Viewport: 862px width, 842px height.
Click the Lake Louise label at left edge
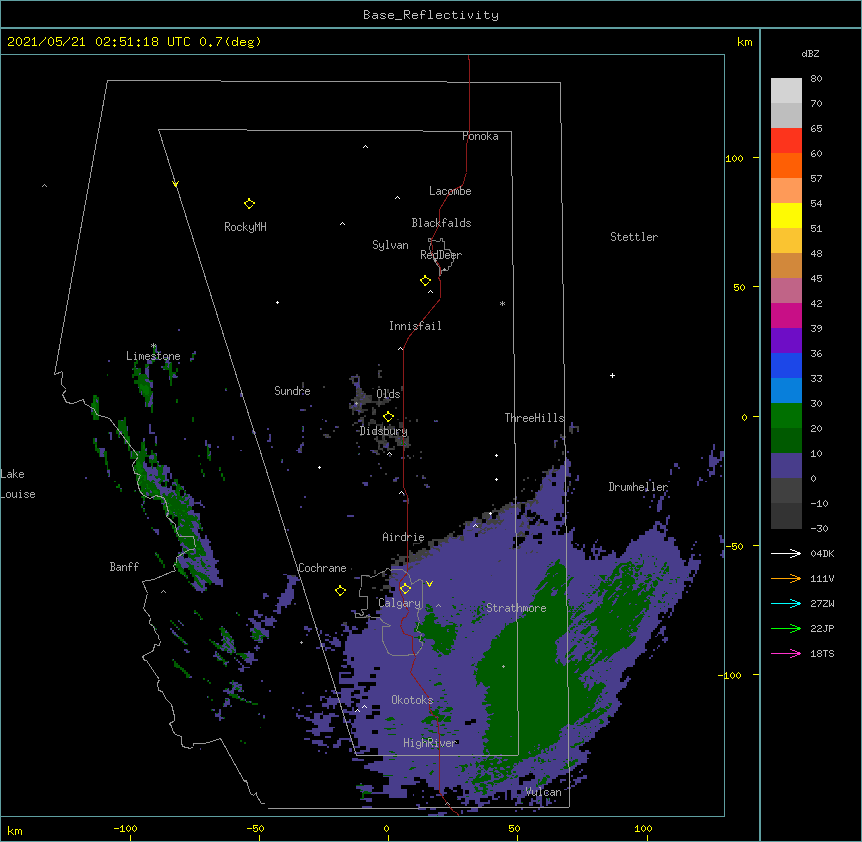[x=18, y=484]
